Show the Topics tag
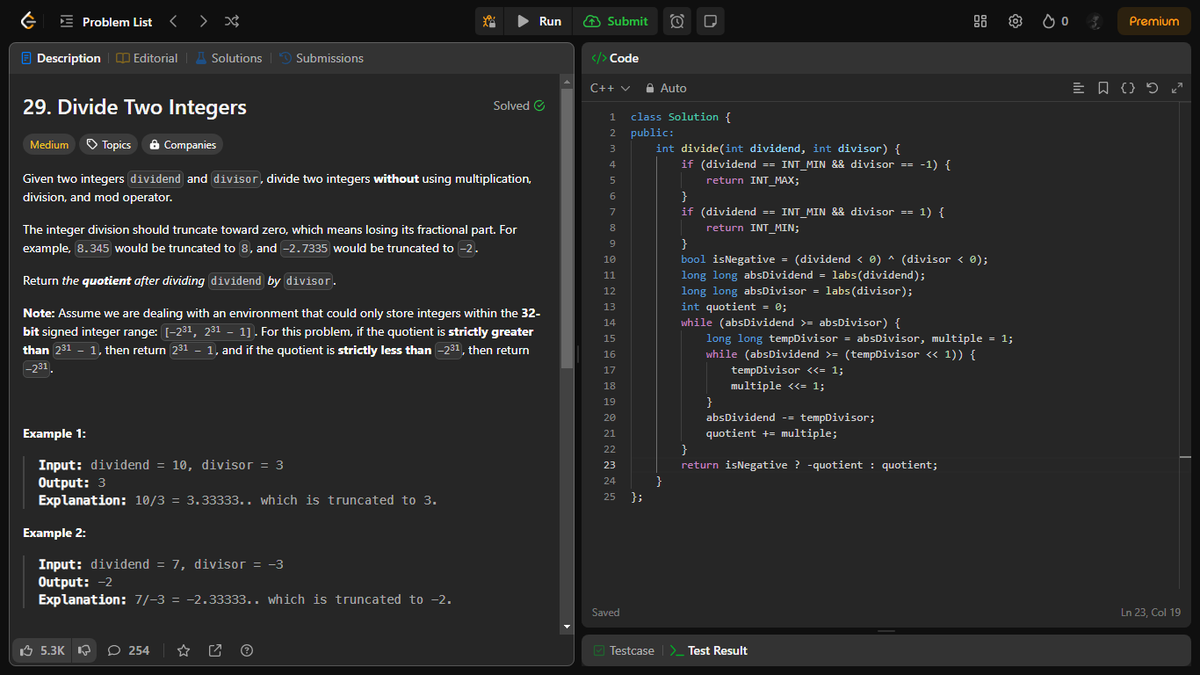Screen dimensions: 1200x675 point(109,145)
